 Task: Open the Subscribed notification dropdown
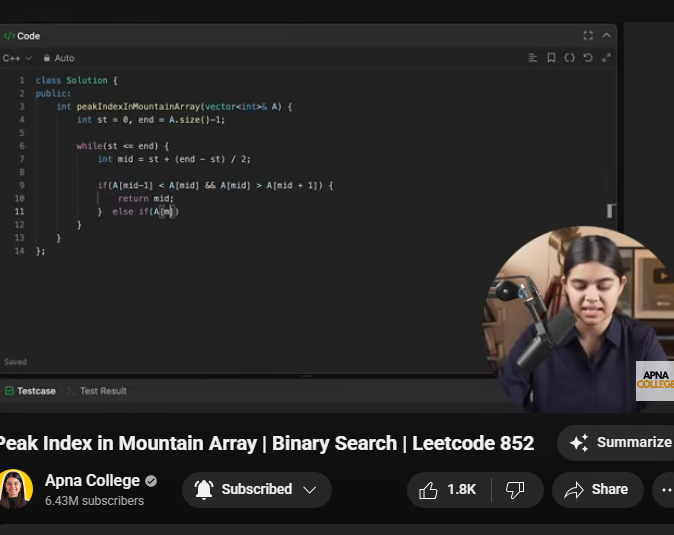coord(257,490)
